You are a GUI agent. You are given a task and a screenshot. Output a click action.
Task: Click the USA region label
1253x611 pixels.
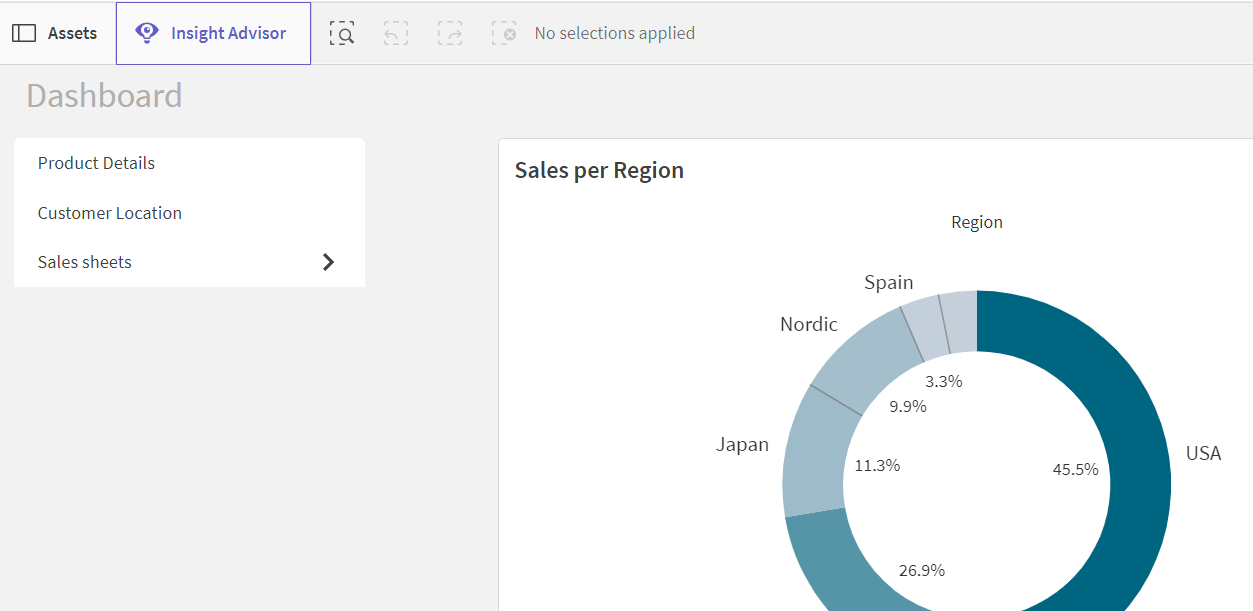coord(1203,453)
